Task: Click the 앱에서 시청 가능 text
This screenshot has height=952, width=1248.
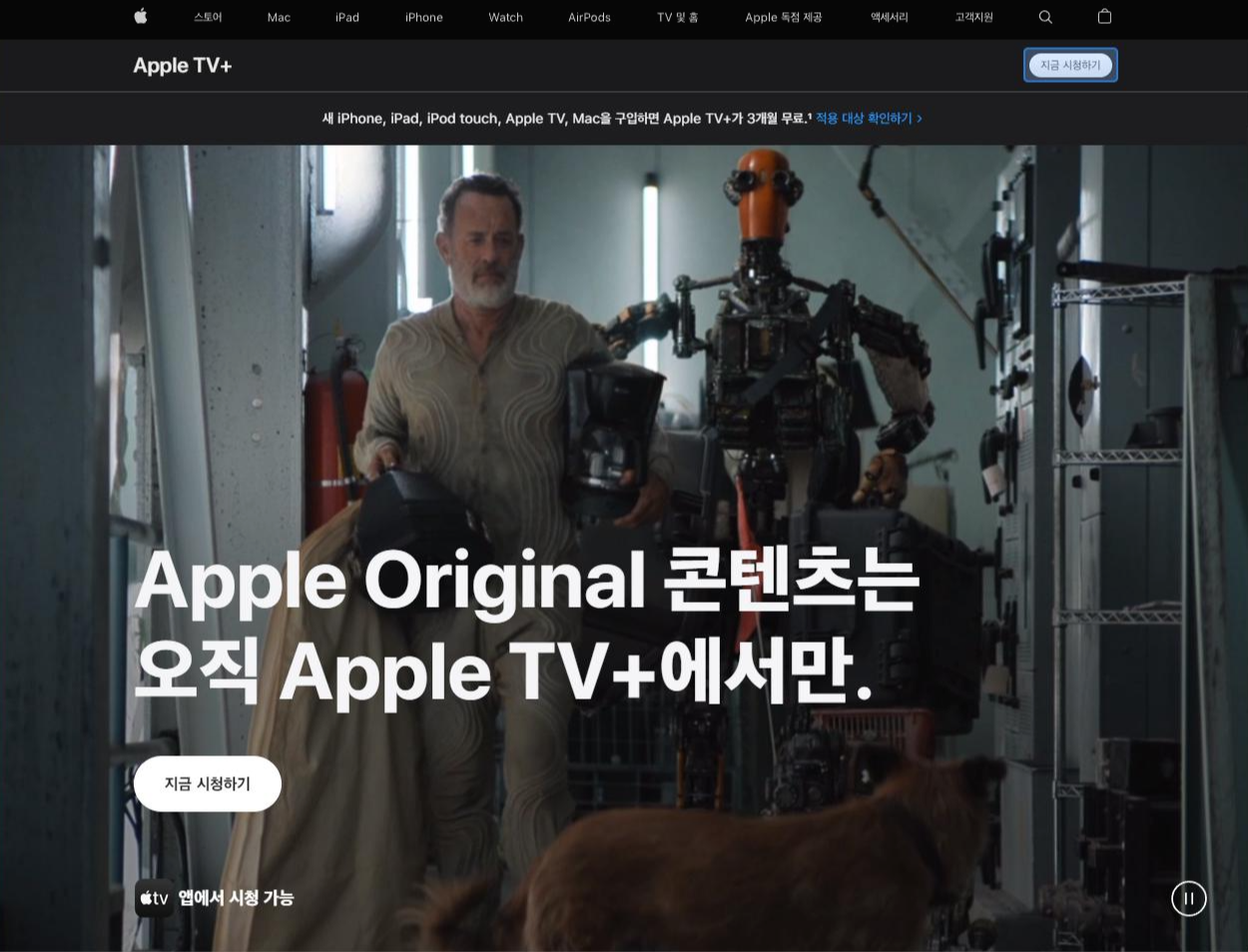Action: tap(236, 898)
